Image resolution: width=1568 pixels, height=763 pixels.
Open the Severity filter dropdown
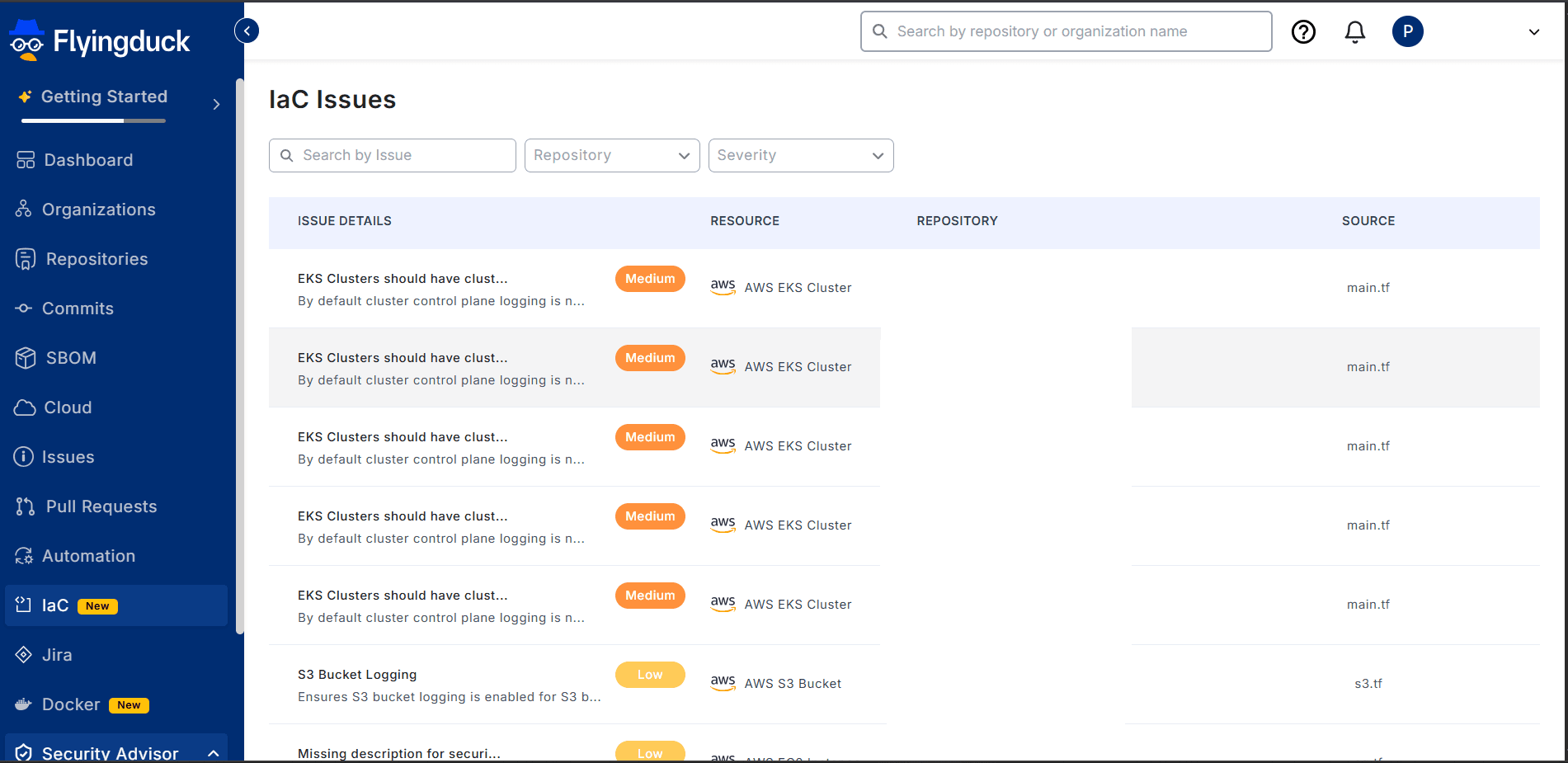click(800, 156)
